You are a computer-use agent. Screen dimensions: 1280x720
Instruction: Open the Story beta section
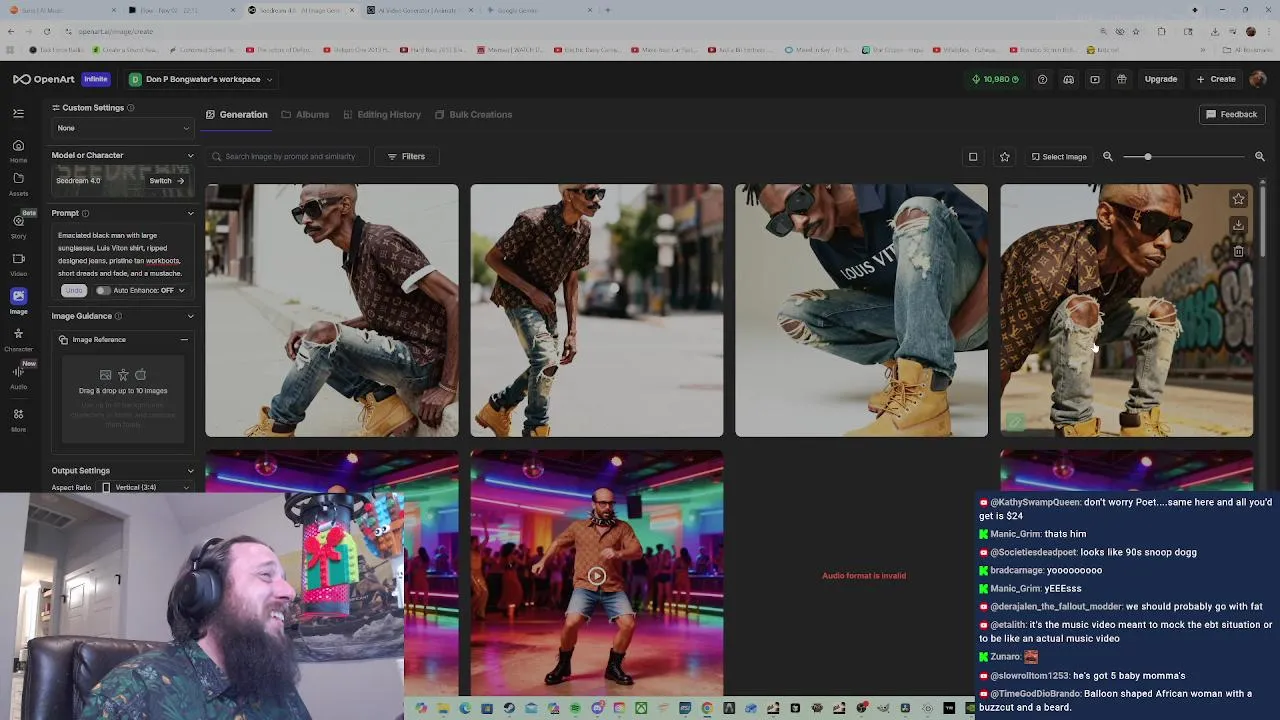(x=18, y=226)
